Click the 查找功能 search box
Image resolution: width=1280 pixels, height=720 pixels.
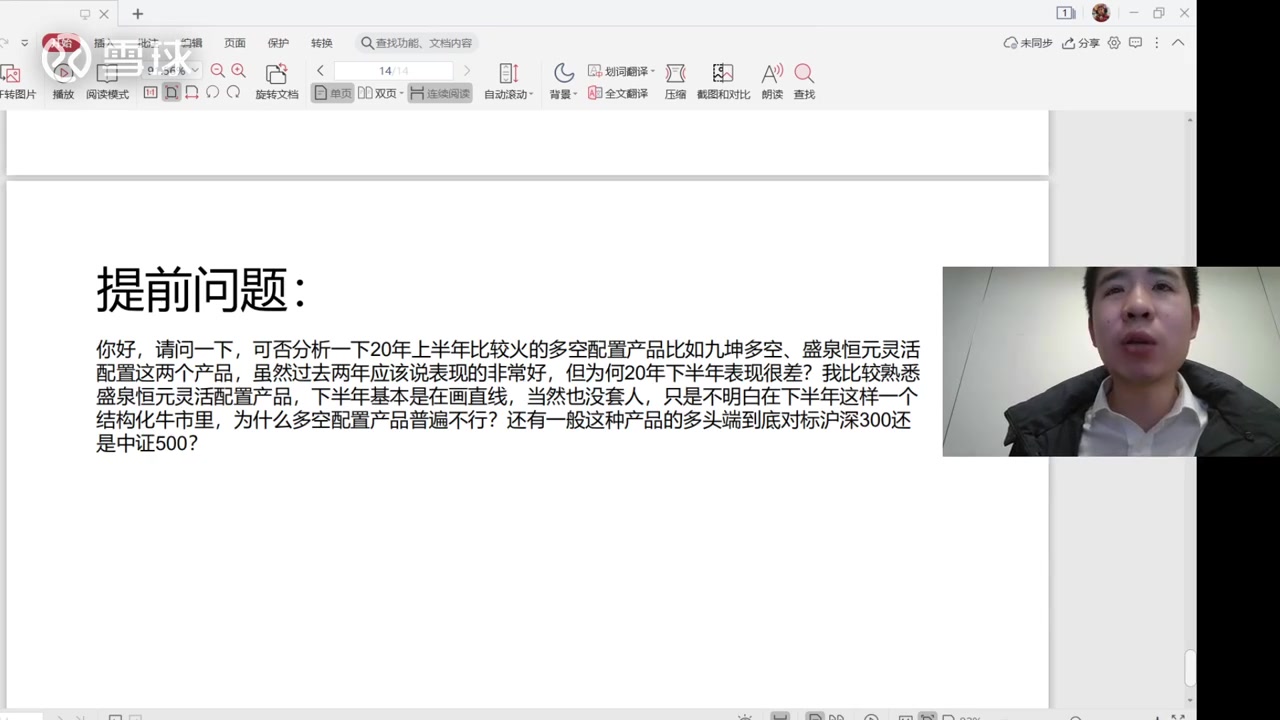pos(417,43)
